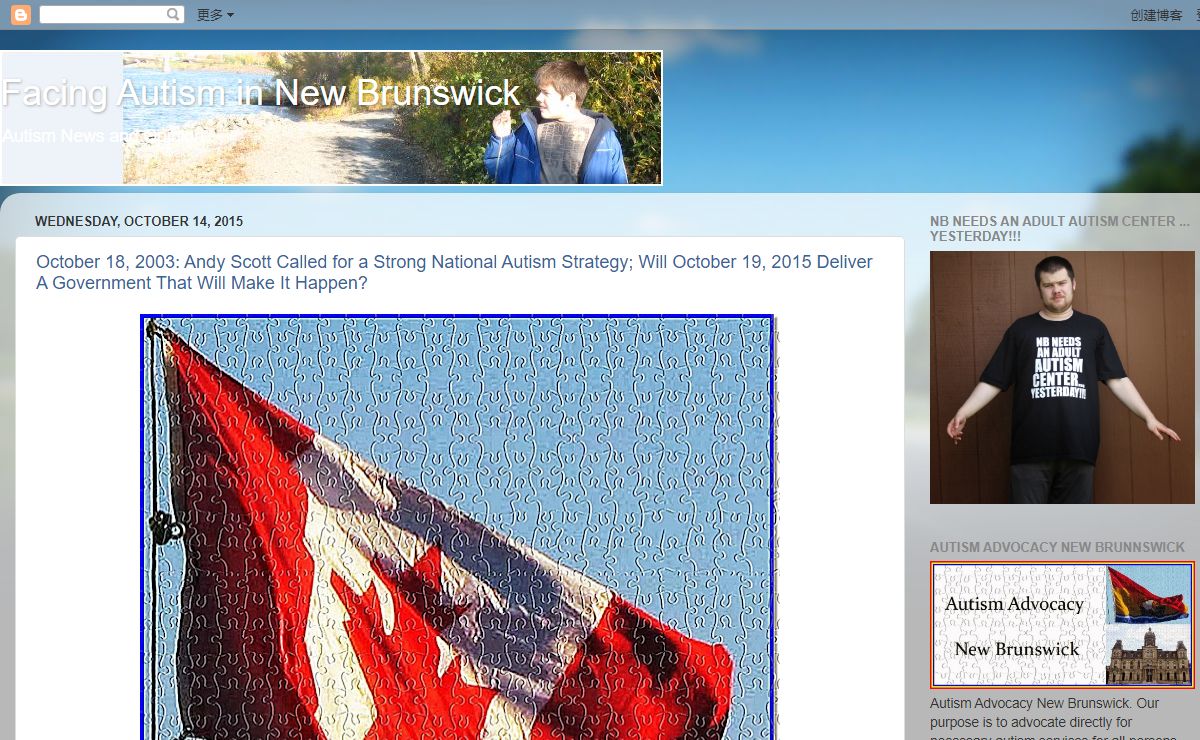The height and width of the screenshot is (740, 1200).
Task: Click the 'AUTISM ADVOCACY NEW BRUNNSWICK' sidebar heading
Action: click(x=1057, y=547)
